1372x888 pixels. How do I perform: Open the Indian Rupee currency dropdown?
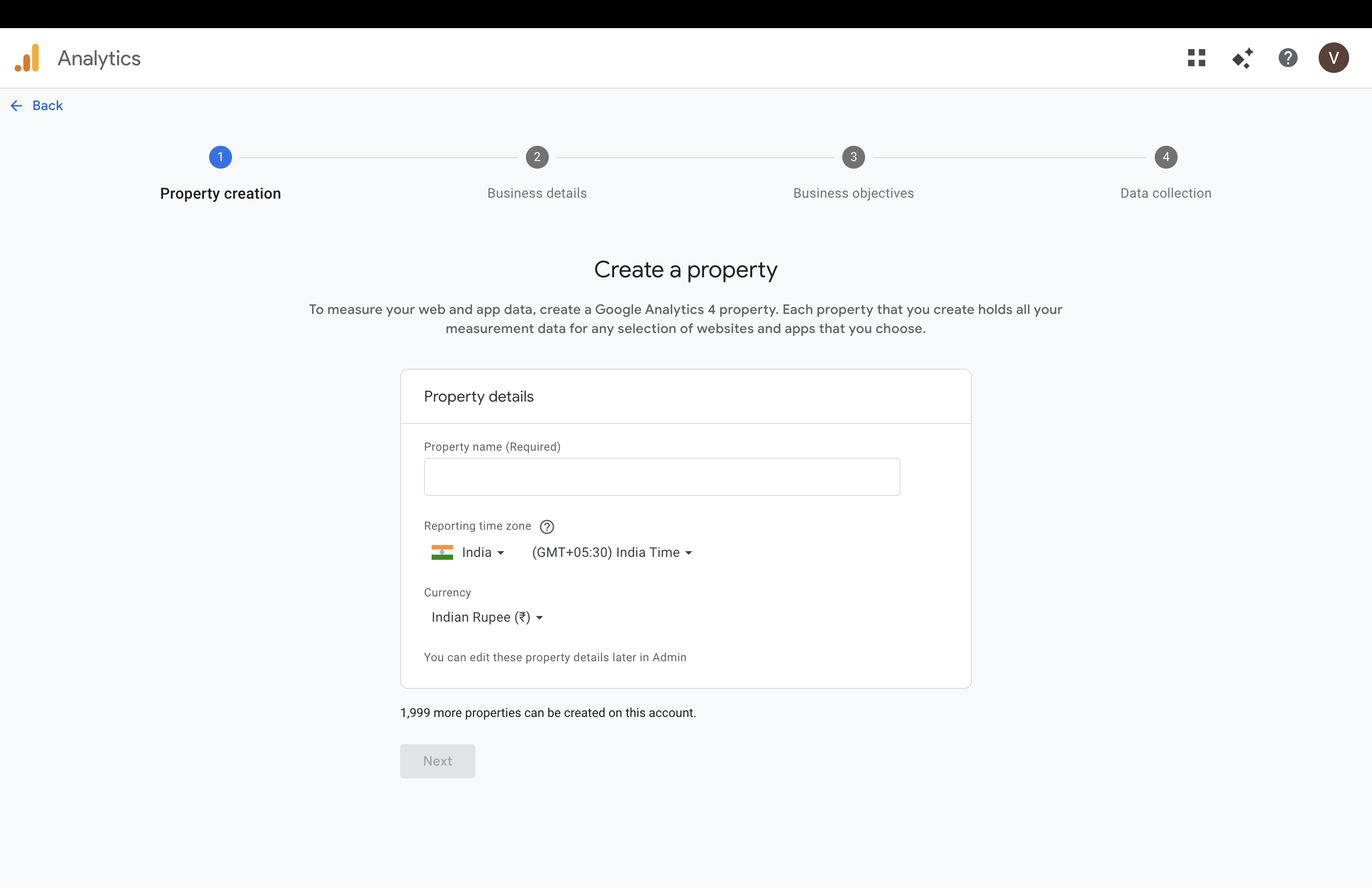[x=487, y=617]
